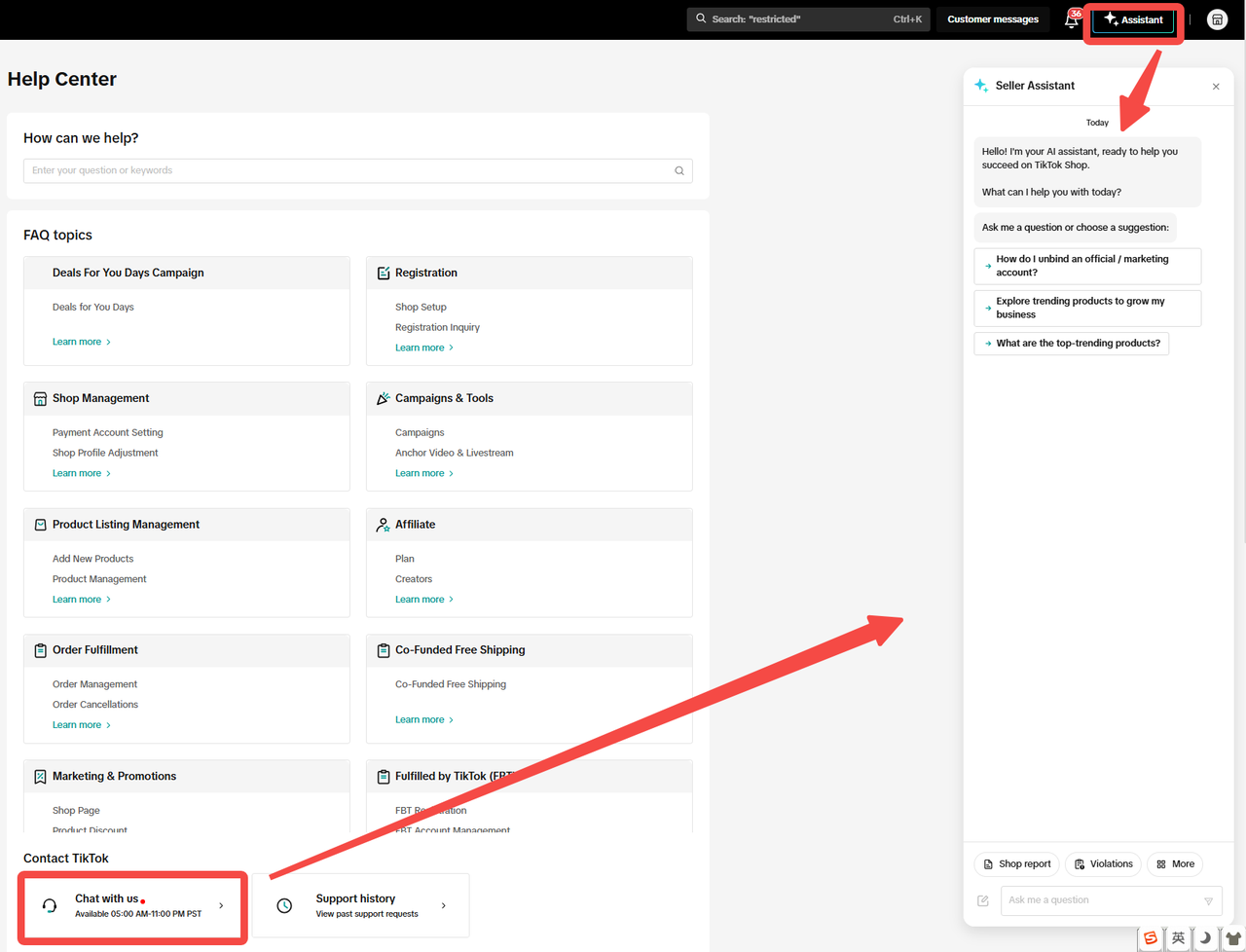Click the Order Cancellations link
Viewport: 1246px width, 952px height.
(x=95, y=705)
